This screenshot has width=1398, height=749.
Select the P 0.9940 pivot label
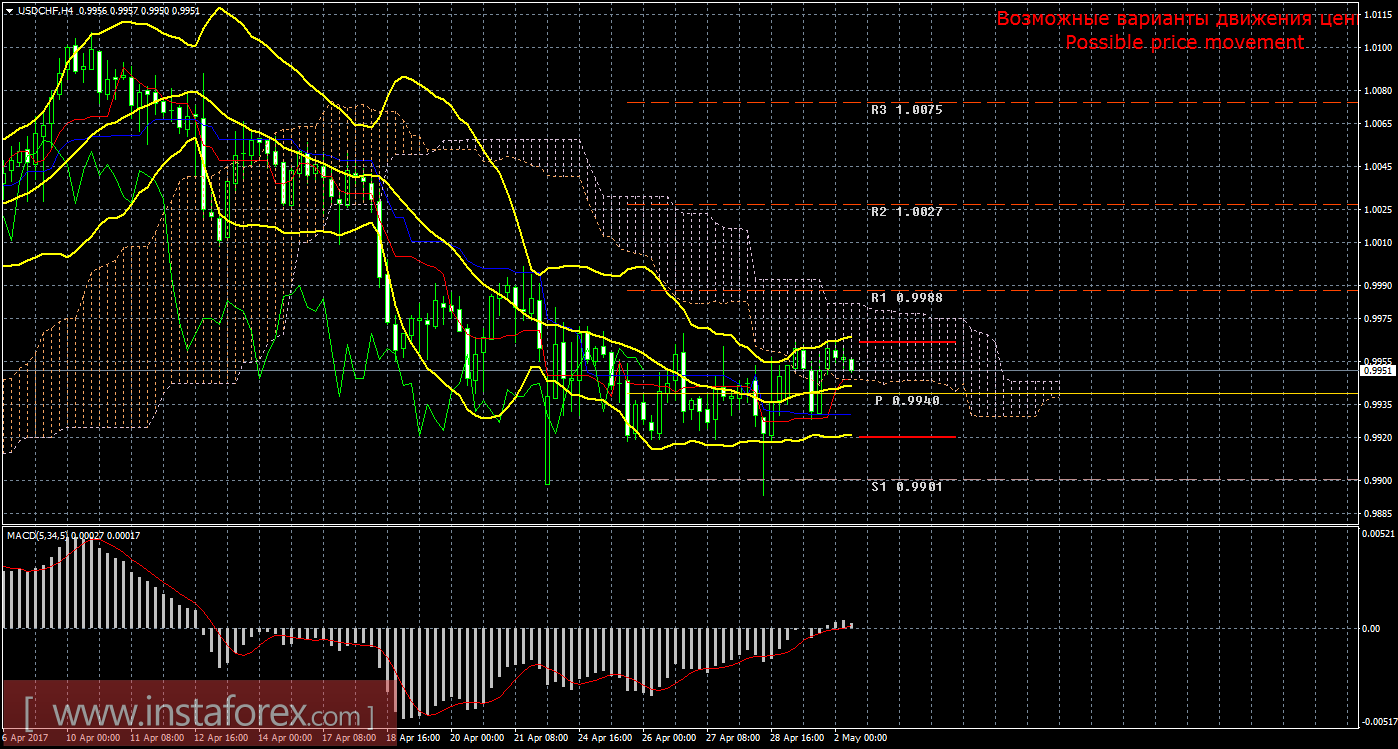(x=907, y=400)
